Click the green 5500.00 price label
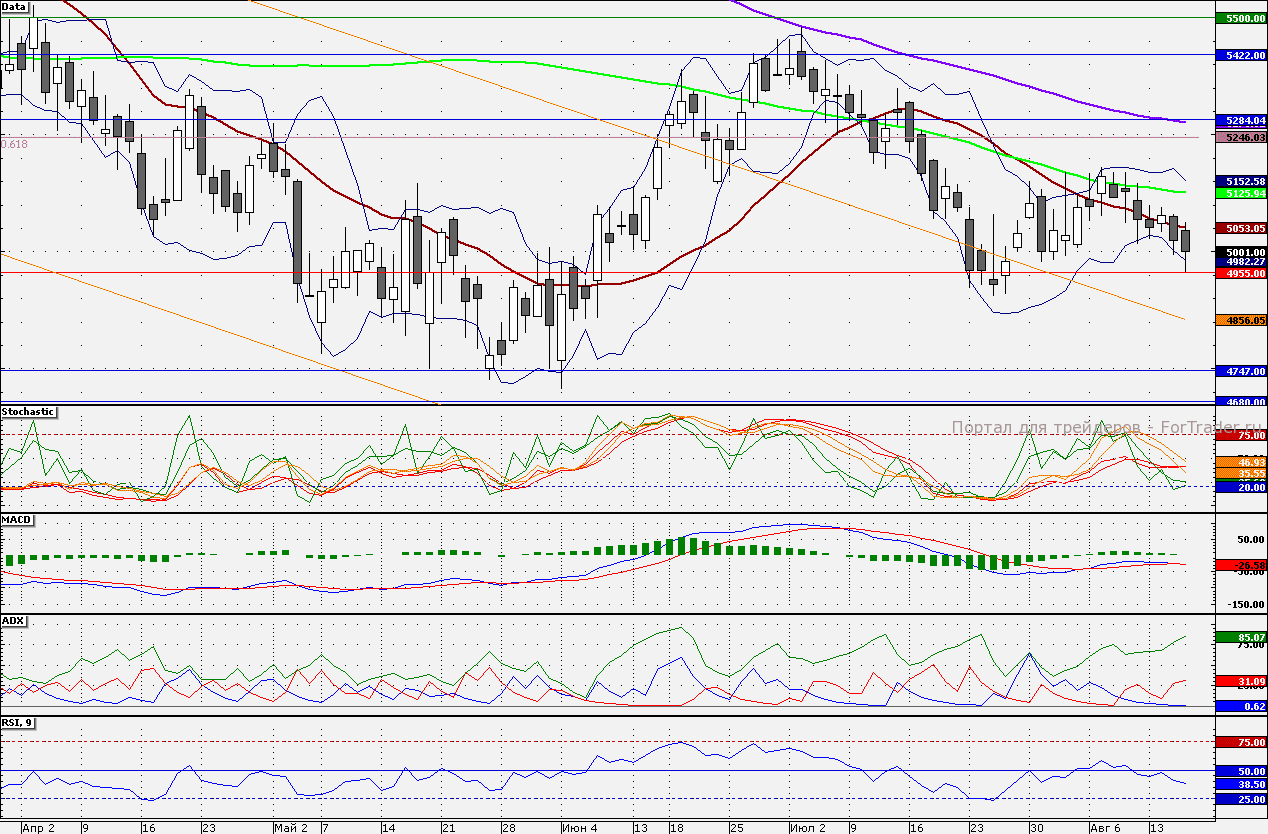 coord(1240,18)
